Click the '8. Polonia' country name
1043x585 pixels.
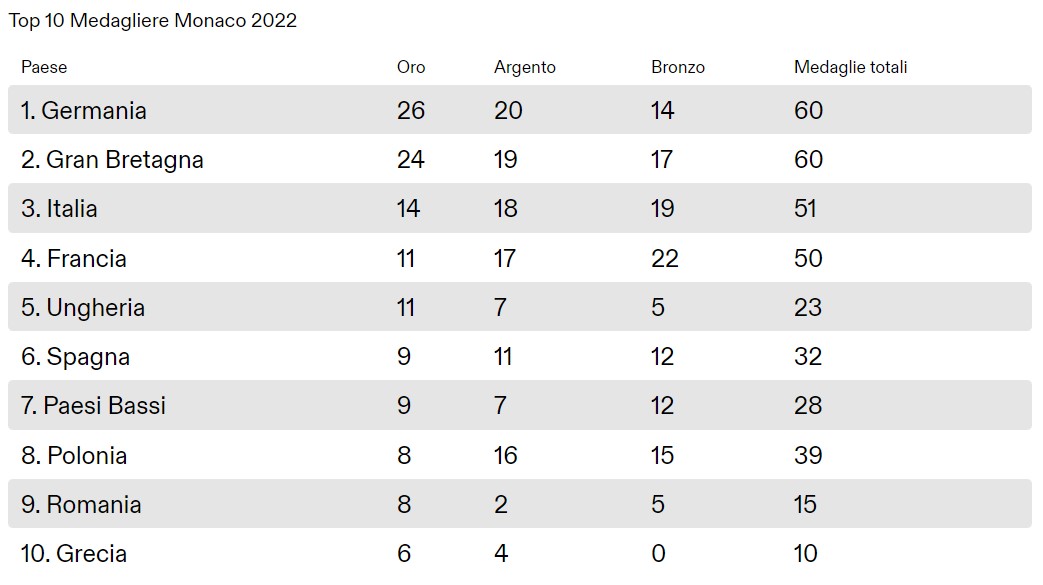[74, 456]
